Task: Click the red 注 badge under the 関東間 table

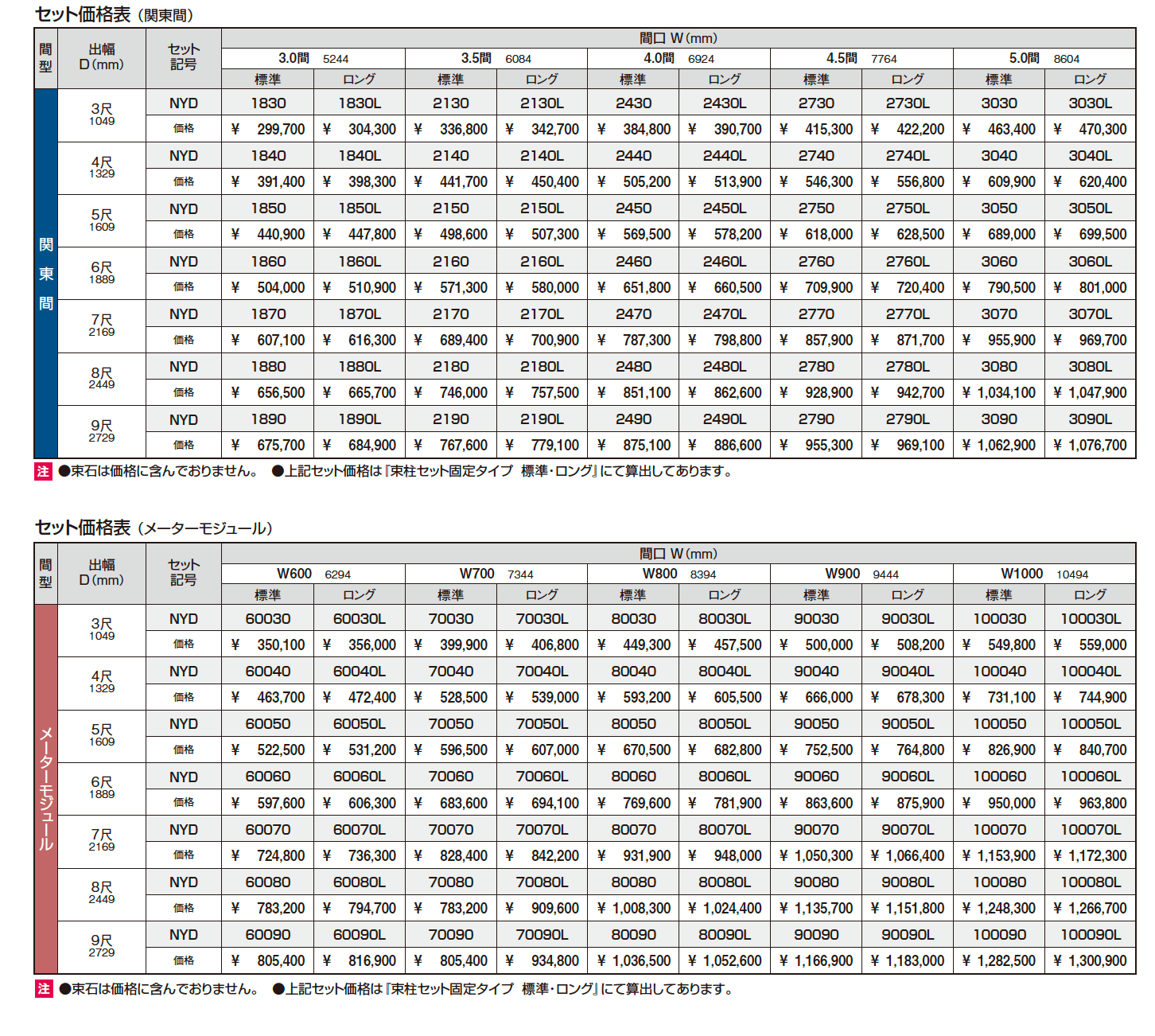Action: click(43, 471)
